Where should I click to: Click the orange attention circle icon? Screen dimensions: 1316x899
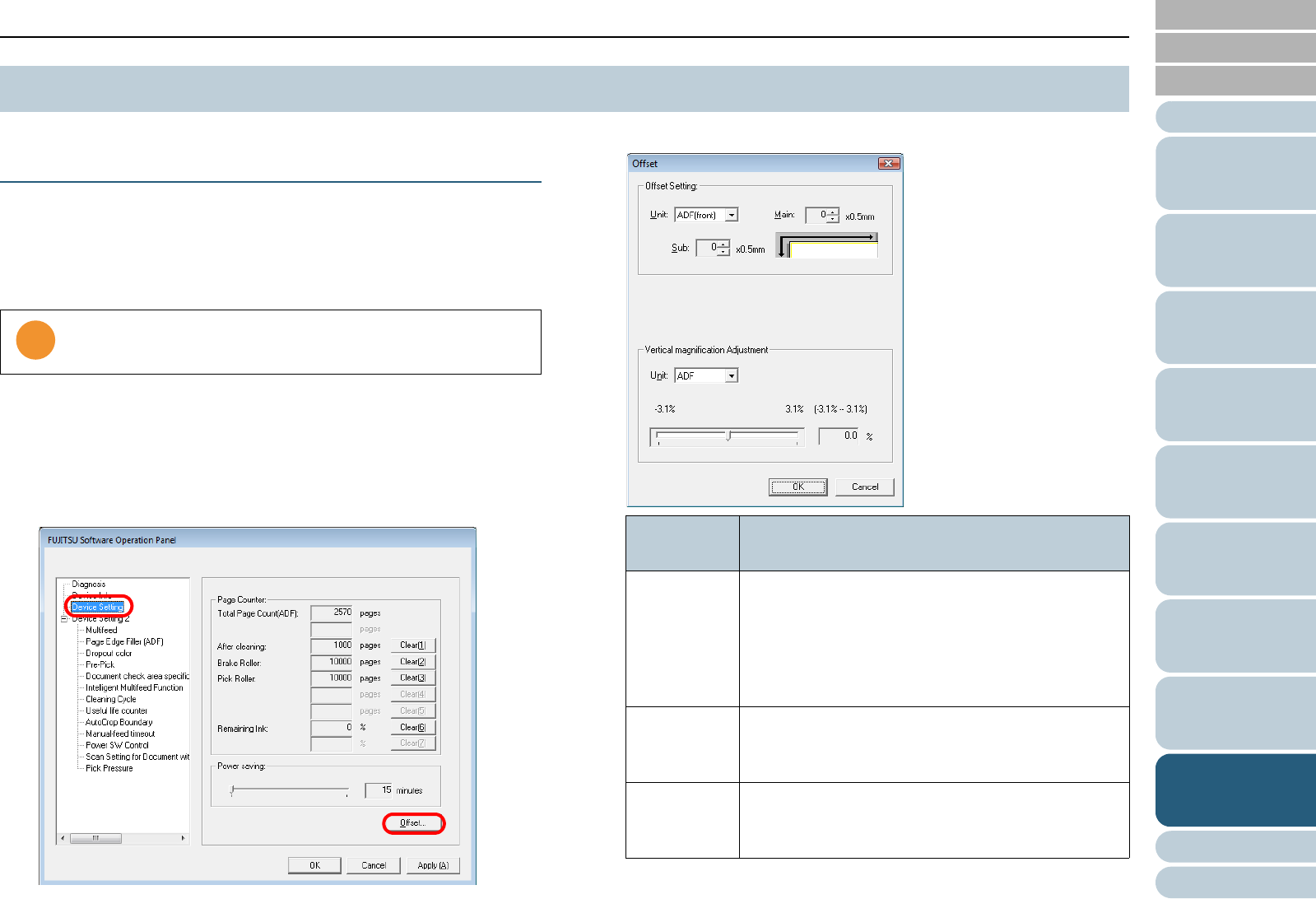pos(35,340)
